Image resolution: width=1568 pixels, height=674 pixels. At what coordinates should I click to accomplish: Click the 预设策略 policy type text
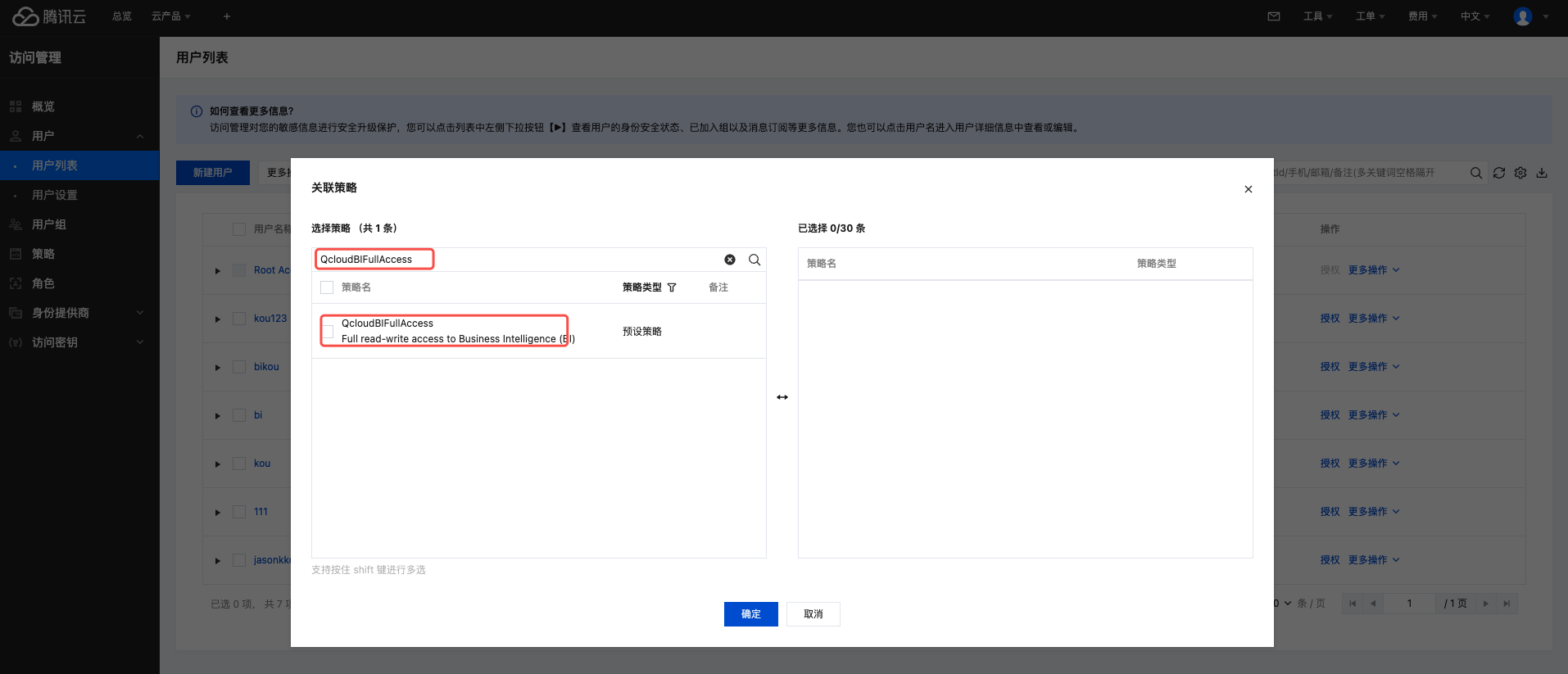(x=642, y=332)
